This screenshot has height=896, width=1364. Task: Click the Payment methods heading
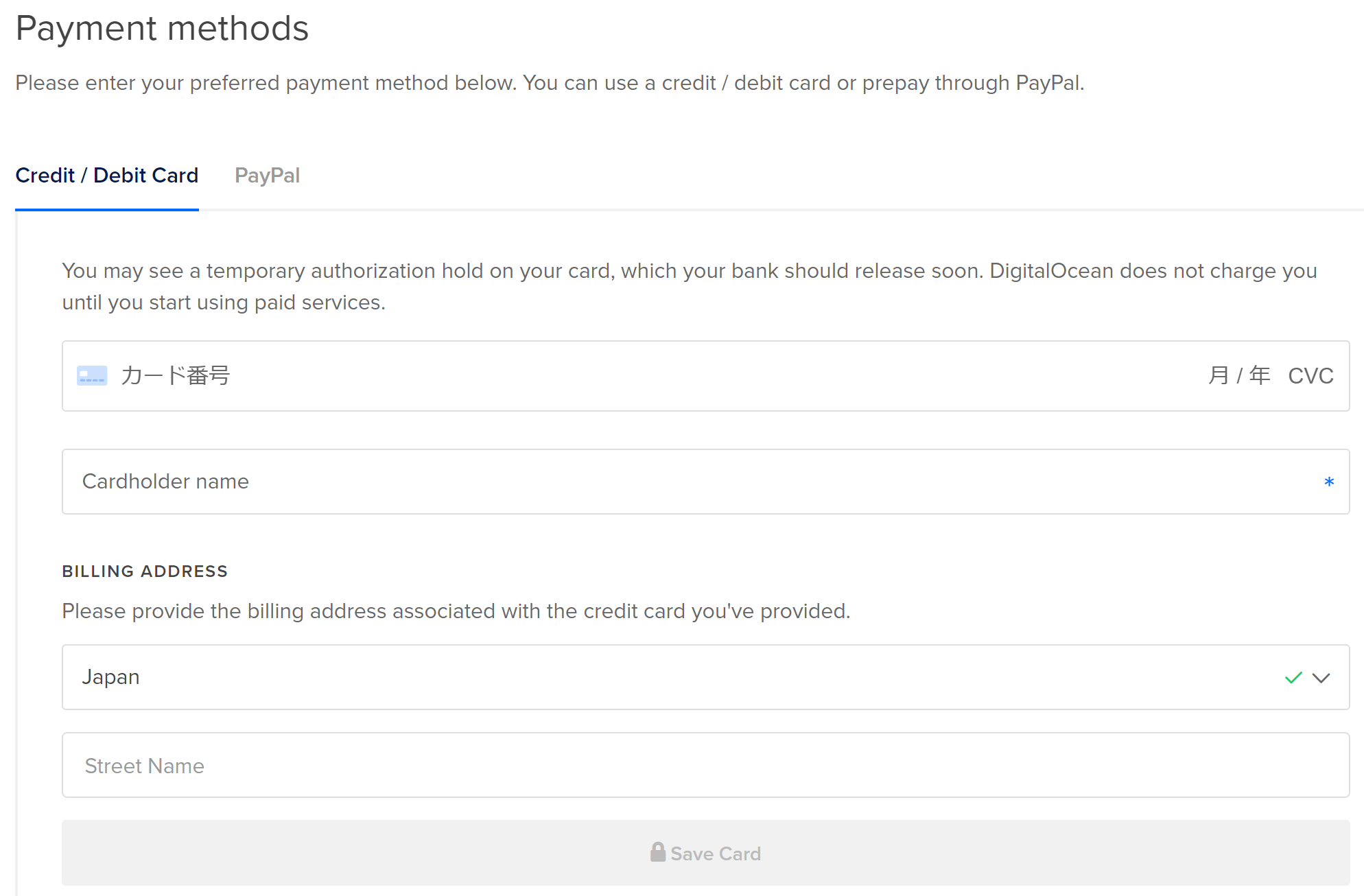pos(162,29)
